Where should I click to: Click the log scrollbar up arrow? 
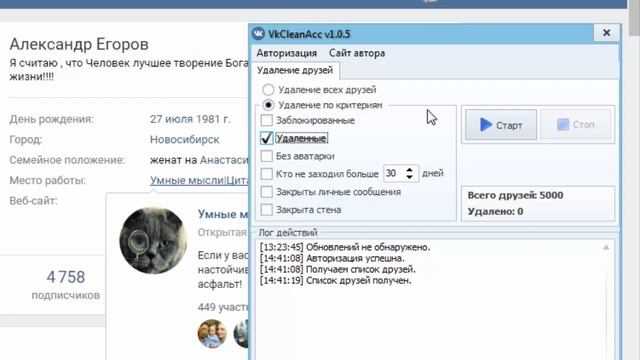pyautogui.click(x=606, y=247)
